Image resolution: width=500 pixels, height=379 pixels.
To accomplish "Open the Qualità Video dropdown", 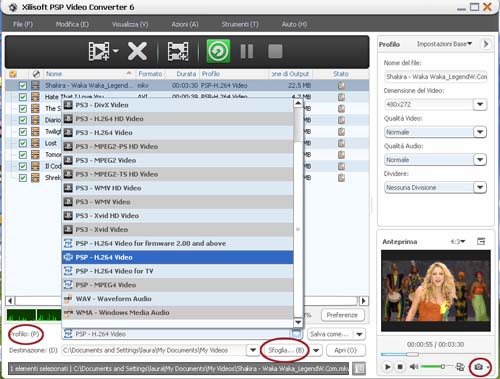I will click(480, 132).
